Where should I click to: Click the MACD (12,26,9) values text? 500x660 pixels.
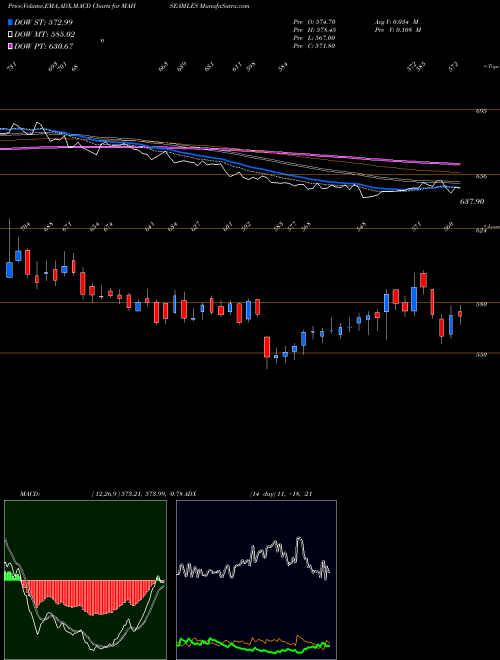coord(137,494)
